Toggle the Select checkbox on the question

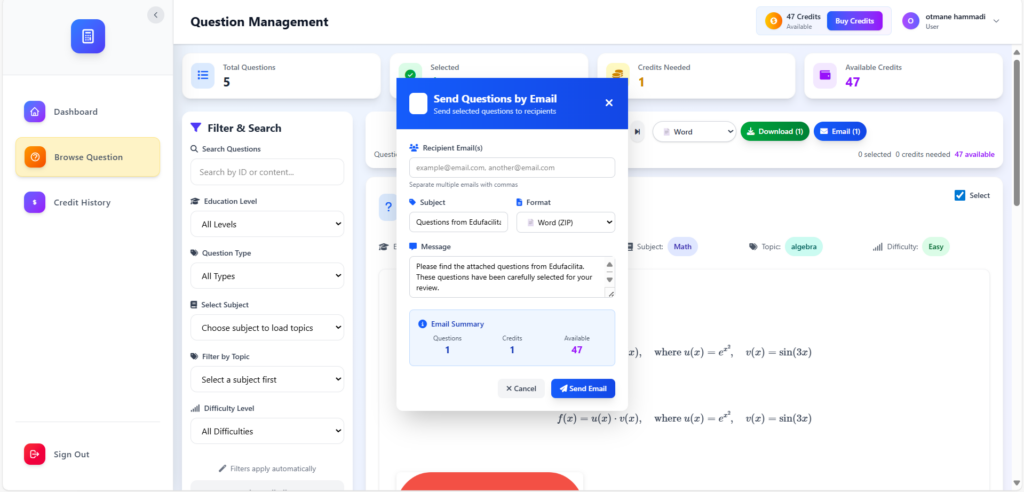pyautogui.click(x=959, y=195)
